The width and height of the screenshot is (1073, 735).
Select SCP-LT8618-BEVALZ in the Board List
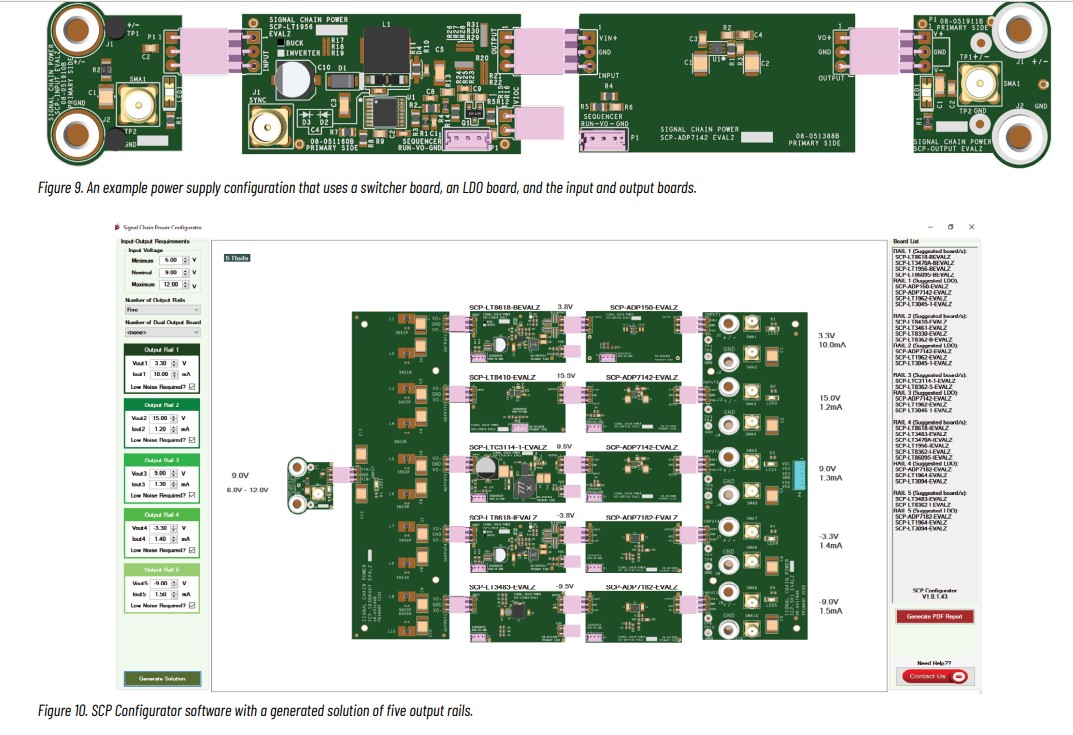(x=923, y=257)
